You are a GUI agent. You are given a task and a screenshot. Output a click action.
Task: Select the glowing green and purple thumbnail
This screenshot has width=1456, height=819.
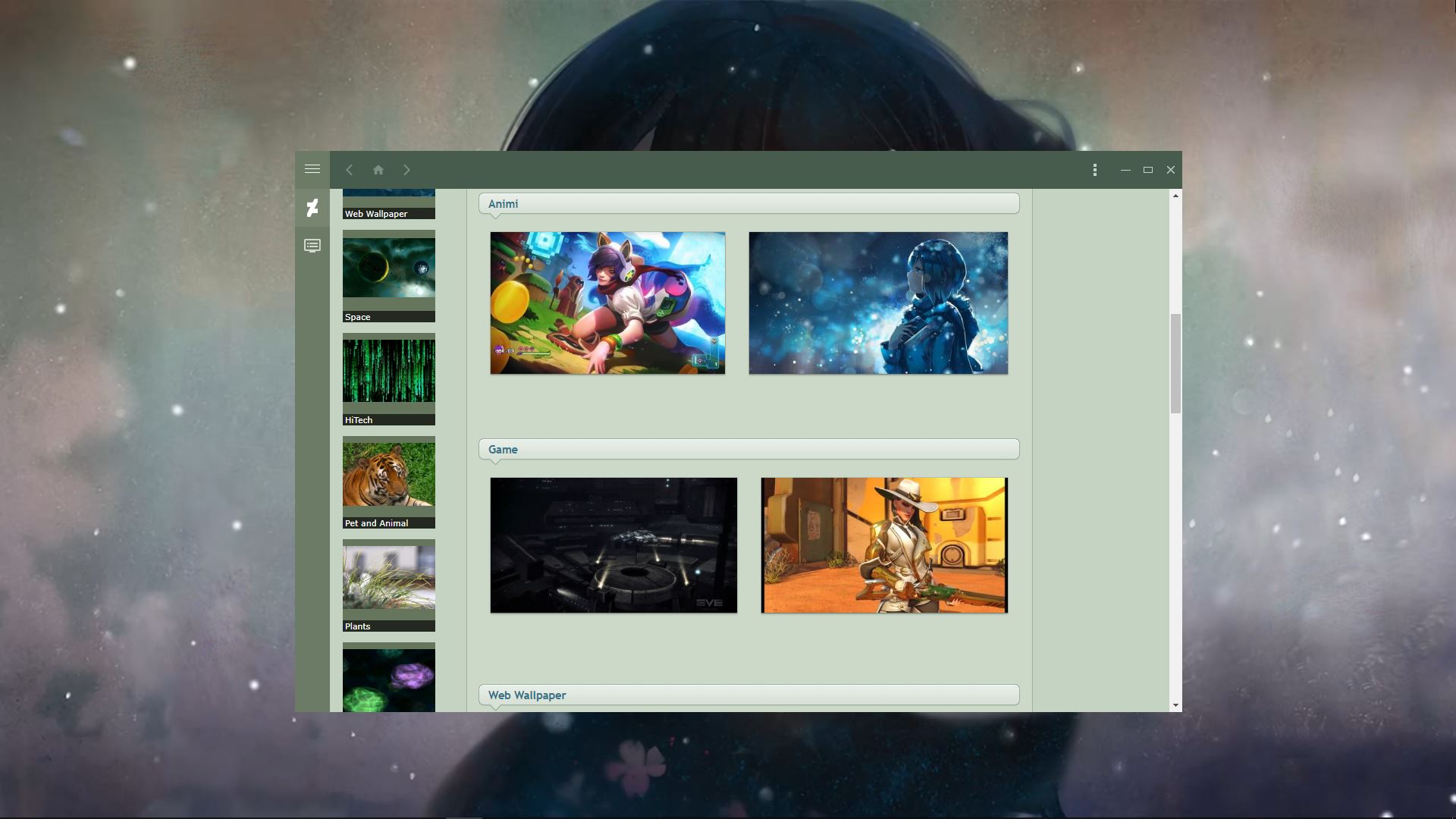[x=389, y=680]
